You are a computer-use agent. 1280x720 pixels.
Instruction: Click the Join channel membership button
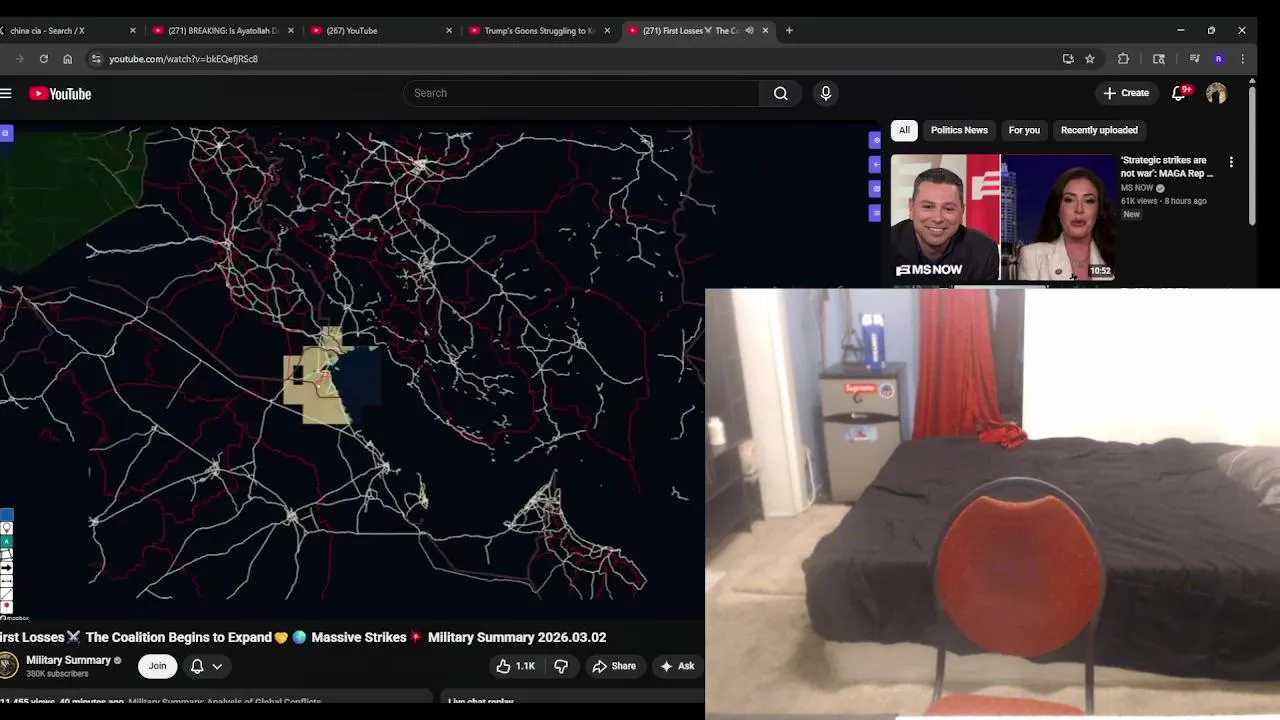point(157,666)
